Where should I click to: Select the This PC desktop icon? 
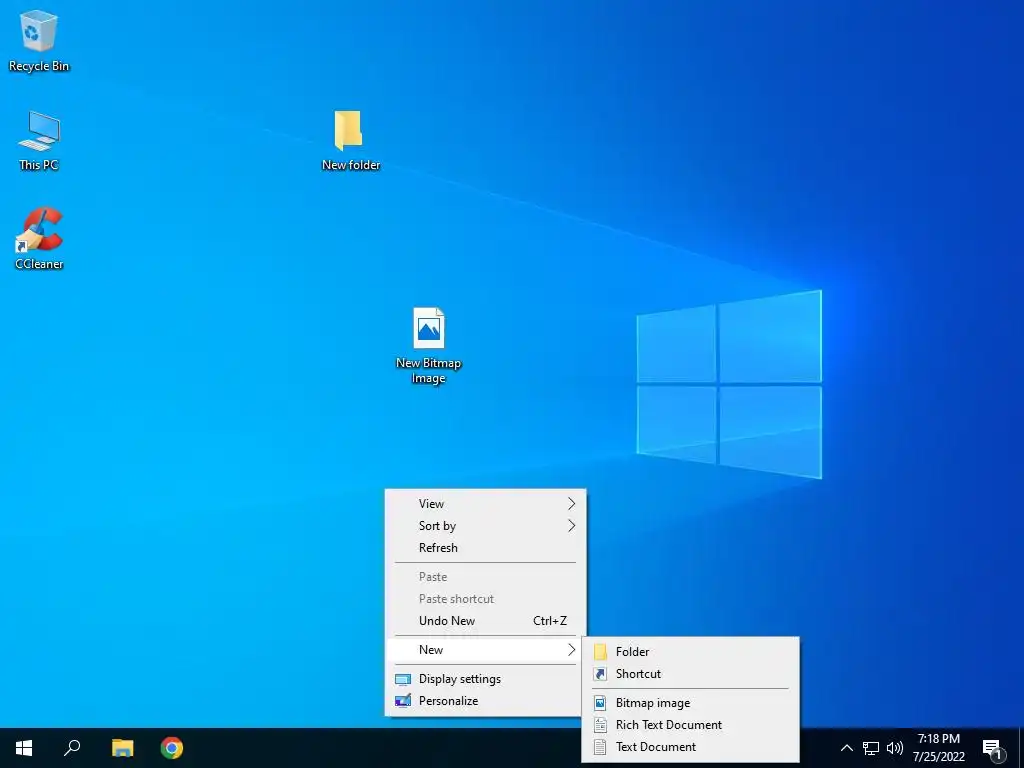(39, 140)
